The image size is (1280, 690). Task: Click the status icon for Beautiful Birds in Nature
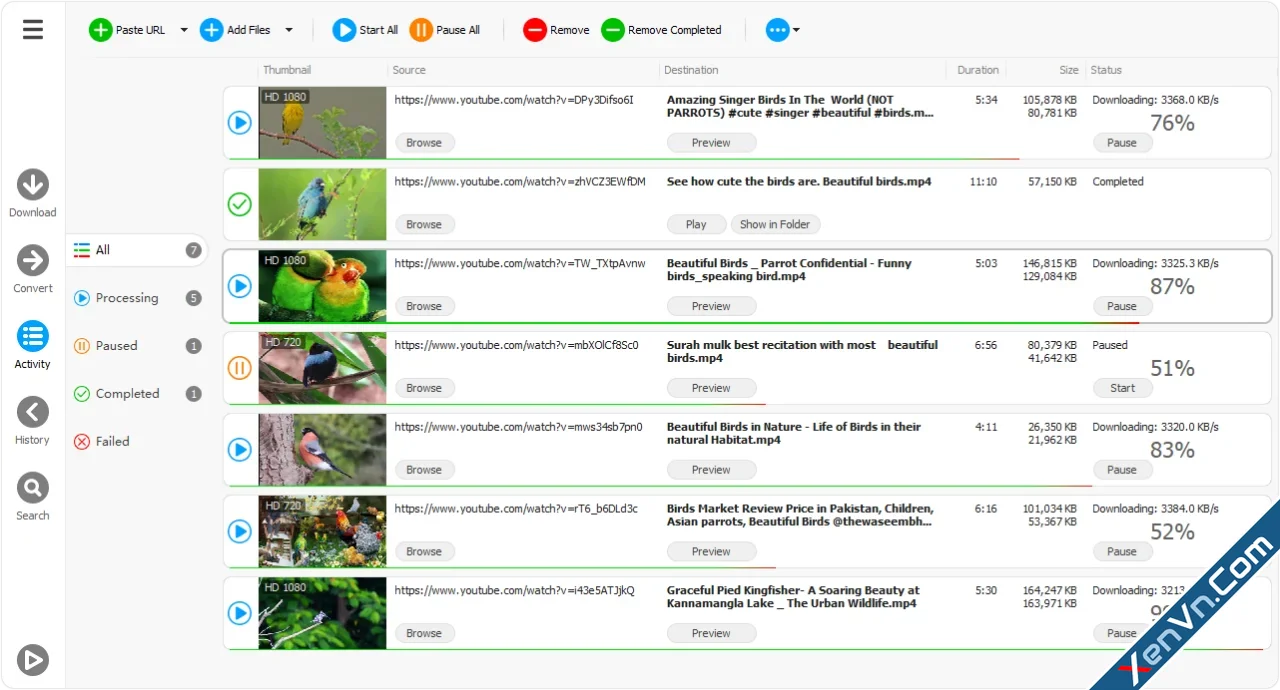pos(240,450)
